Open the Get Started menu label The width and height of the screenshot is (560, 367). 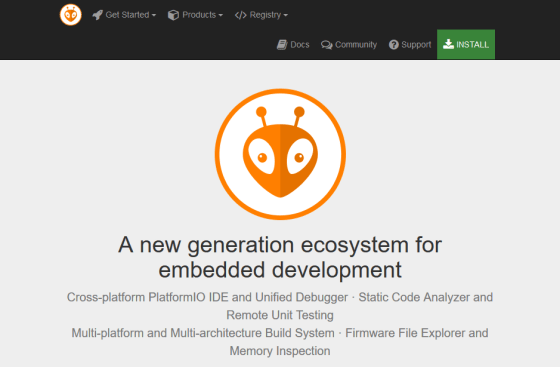(x=127, y=15)
